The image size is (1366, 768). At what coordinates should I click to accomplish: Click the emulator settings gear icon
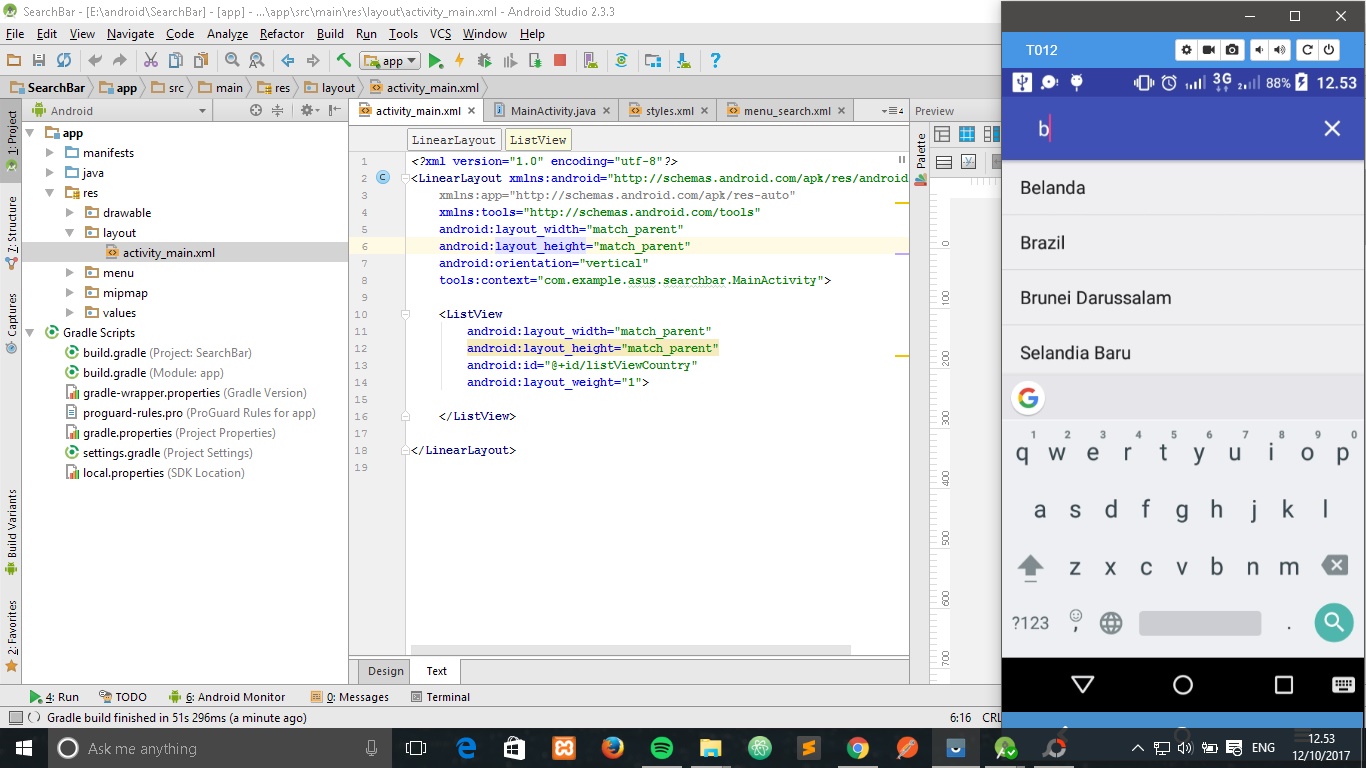tap(1186, 49)
